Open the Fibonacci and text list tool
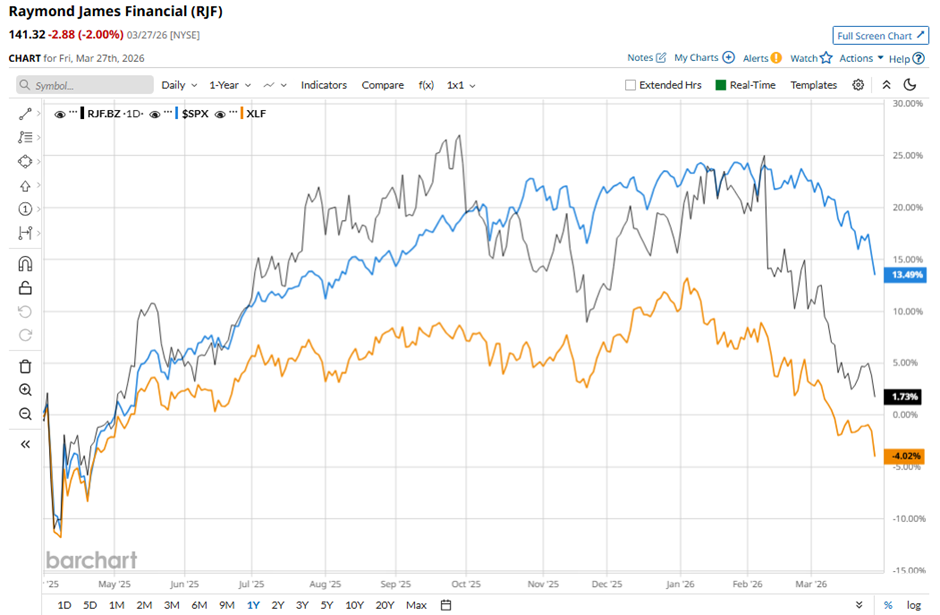The height and width of the screenshot is (615, 940). (25, 137)
